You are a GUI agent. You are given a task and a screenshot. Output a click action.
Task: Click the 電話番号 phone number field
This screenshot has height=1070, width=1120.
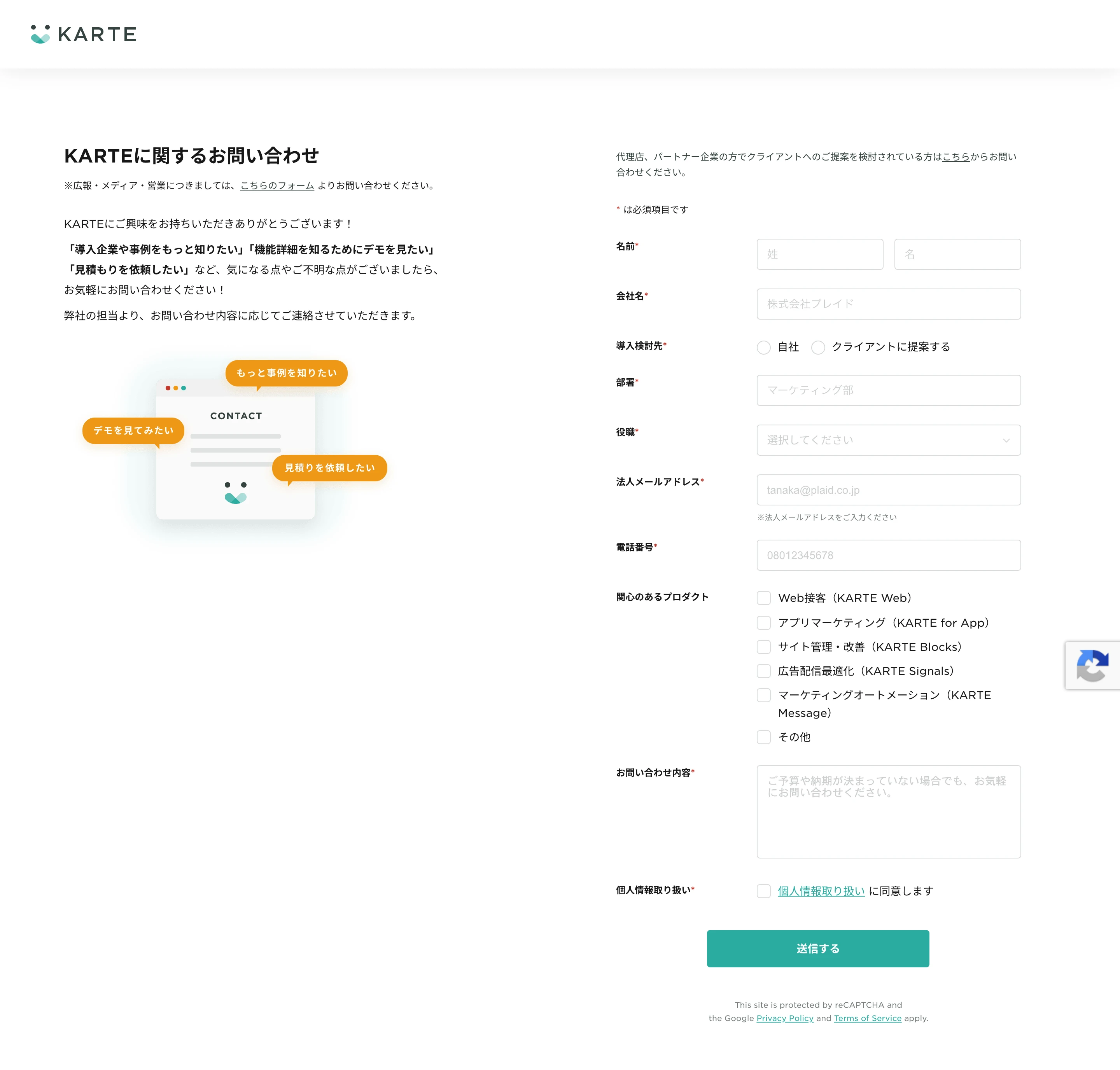pos(888,555)
